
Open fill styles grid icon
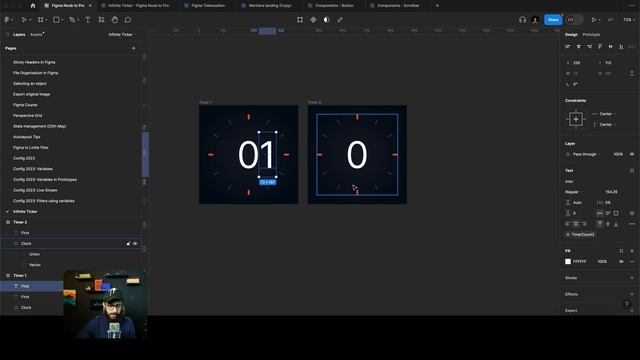621,251
